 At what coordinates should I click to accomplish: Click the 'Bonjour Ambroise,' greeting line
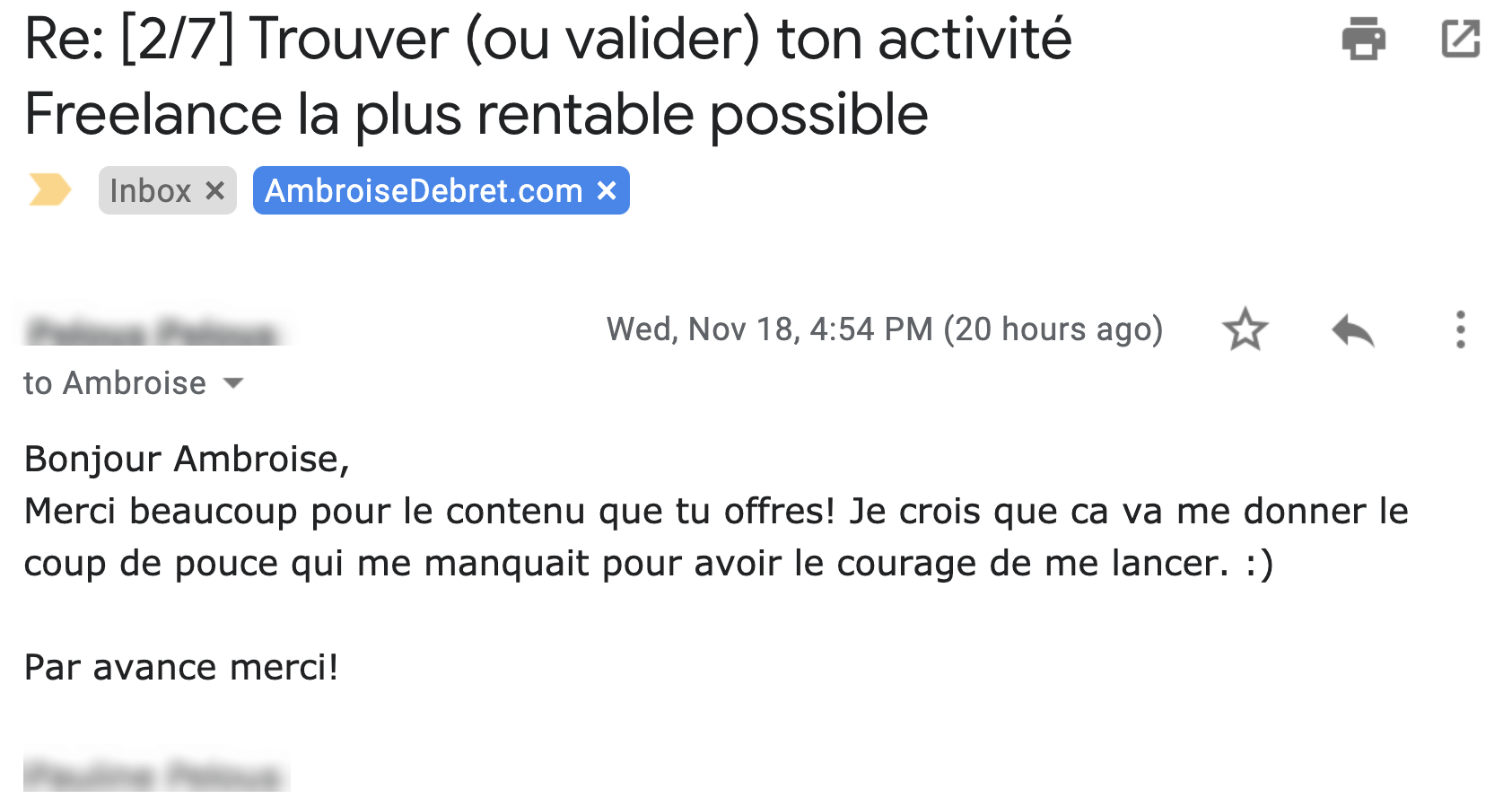point(187,459)
